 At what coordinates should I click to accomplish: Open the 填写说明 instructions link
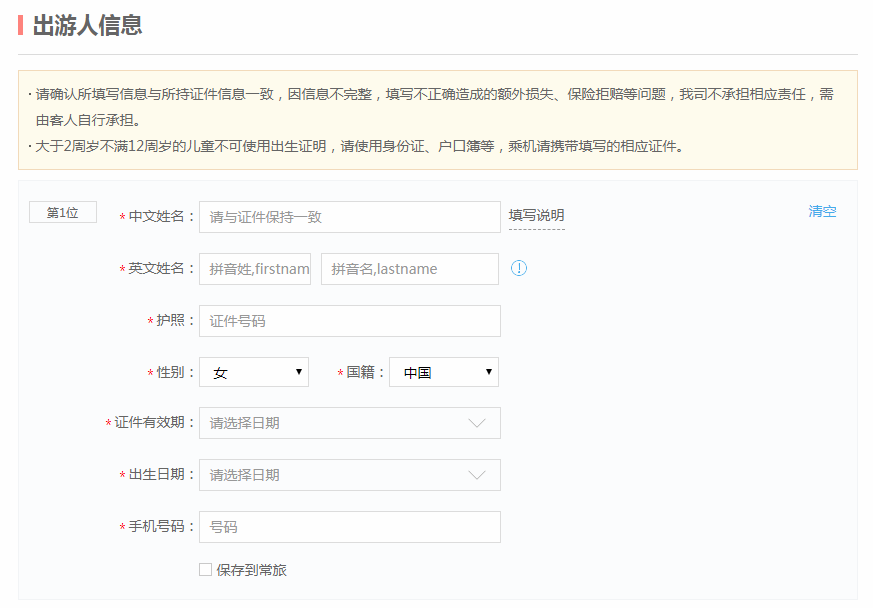[536, 215]
